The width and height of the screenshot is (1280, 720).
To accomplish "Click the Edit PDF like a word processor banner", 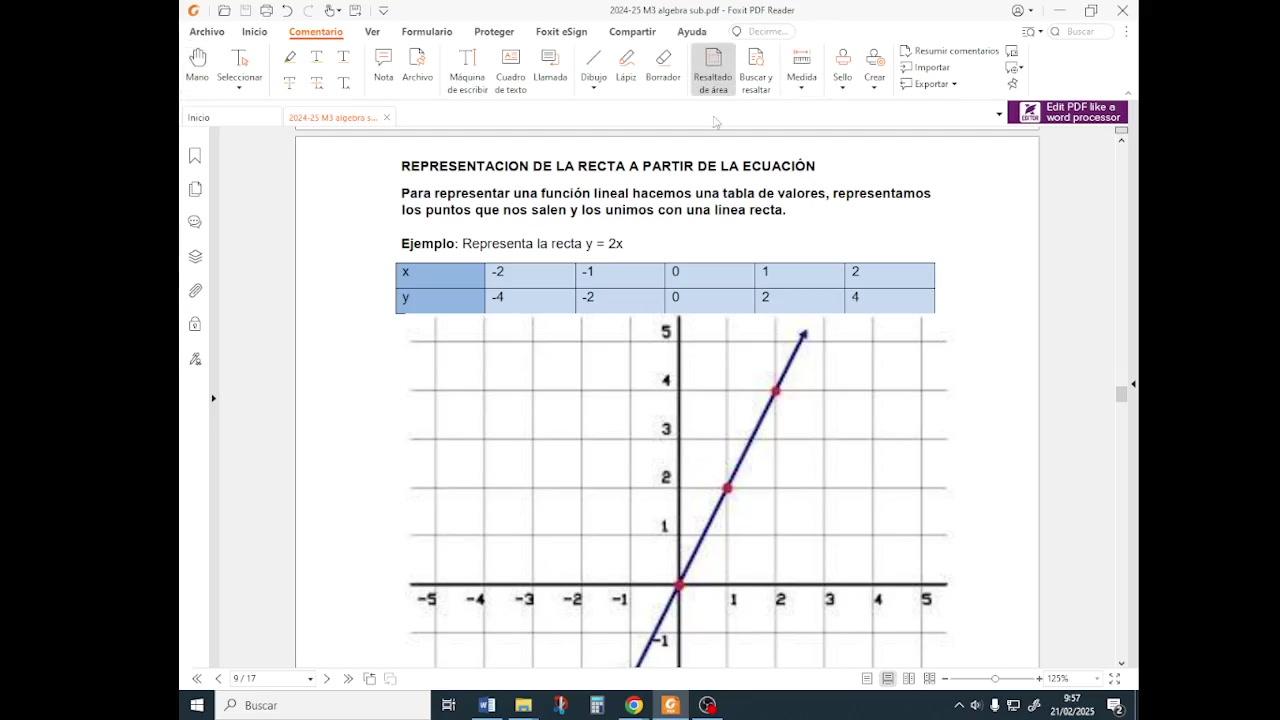I will (1067, 112).
